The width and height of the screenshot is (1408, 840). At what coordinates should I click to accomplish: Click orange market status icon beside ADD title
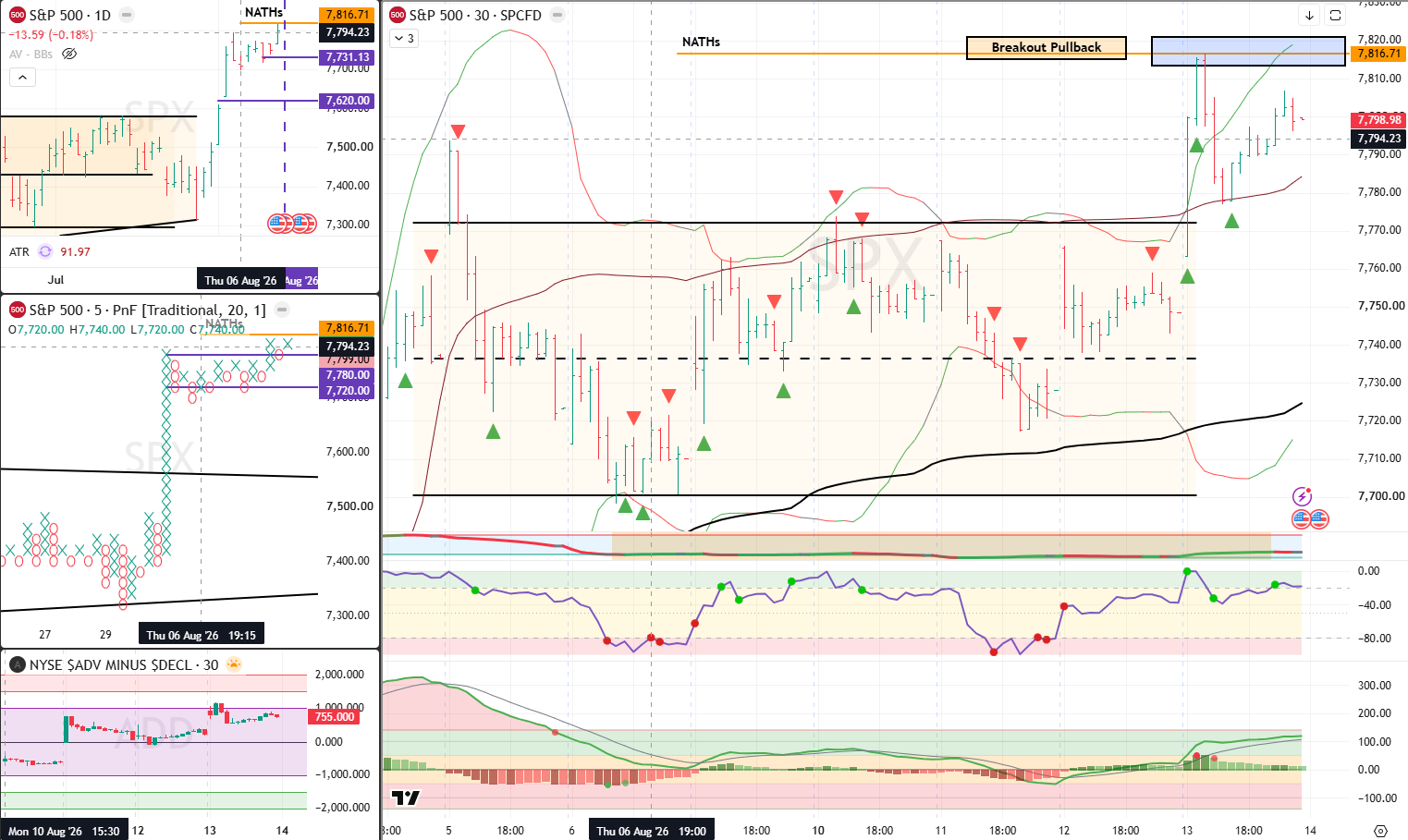coord(233,664)
